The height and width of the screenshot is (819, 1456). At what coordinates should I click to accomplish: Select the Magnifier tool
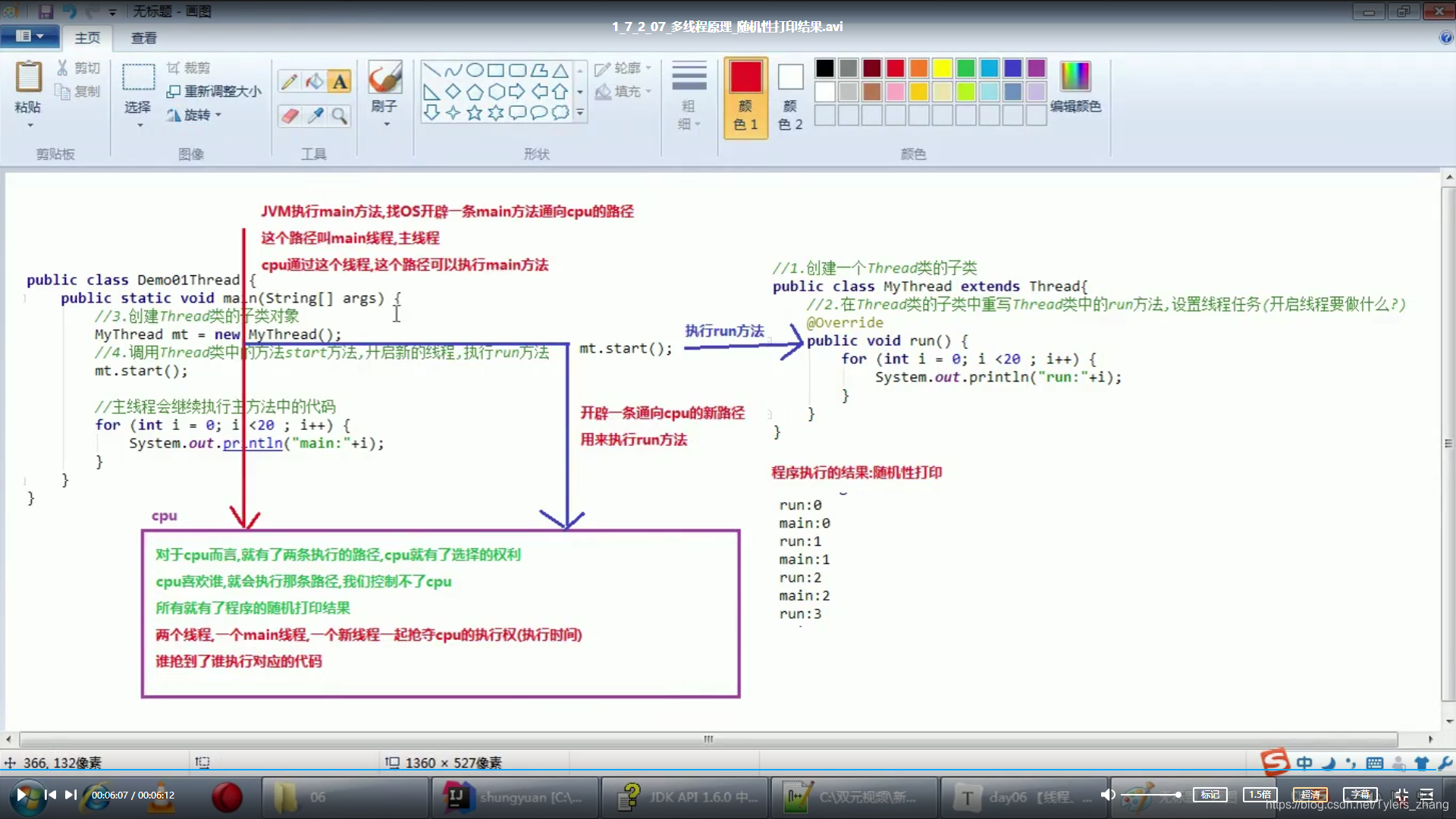point(340,115)
